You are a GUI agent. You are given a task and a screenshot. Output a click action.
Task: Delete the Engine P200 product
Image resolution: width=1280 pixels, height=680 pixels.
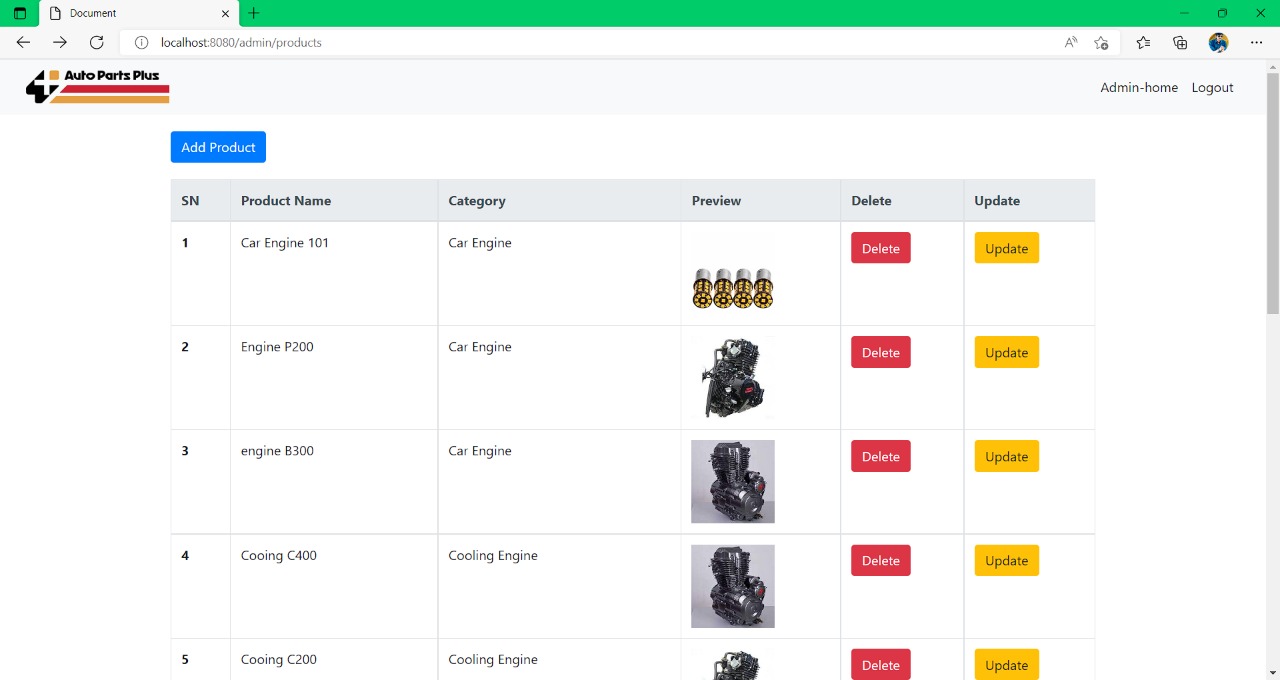pyautogui.click(x=880, y=352)
